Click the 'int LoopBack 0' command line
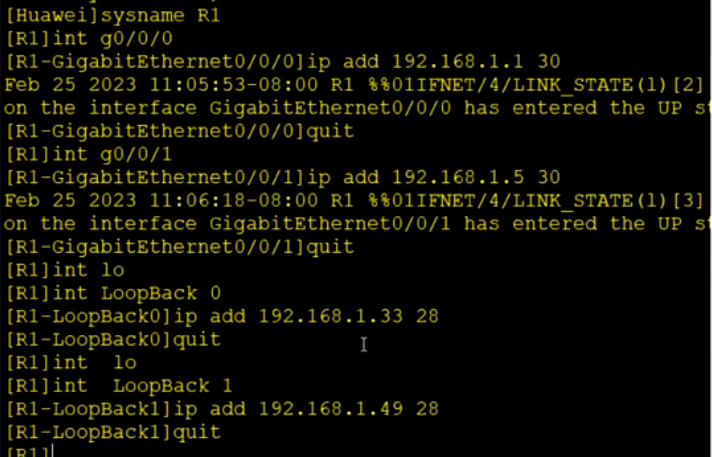 click(x=113, y=293)
